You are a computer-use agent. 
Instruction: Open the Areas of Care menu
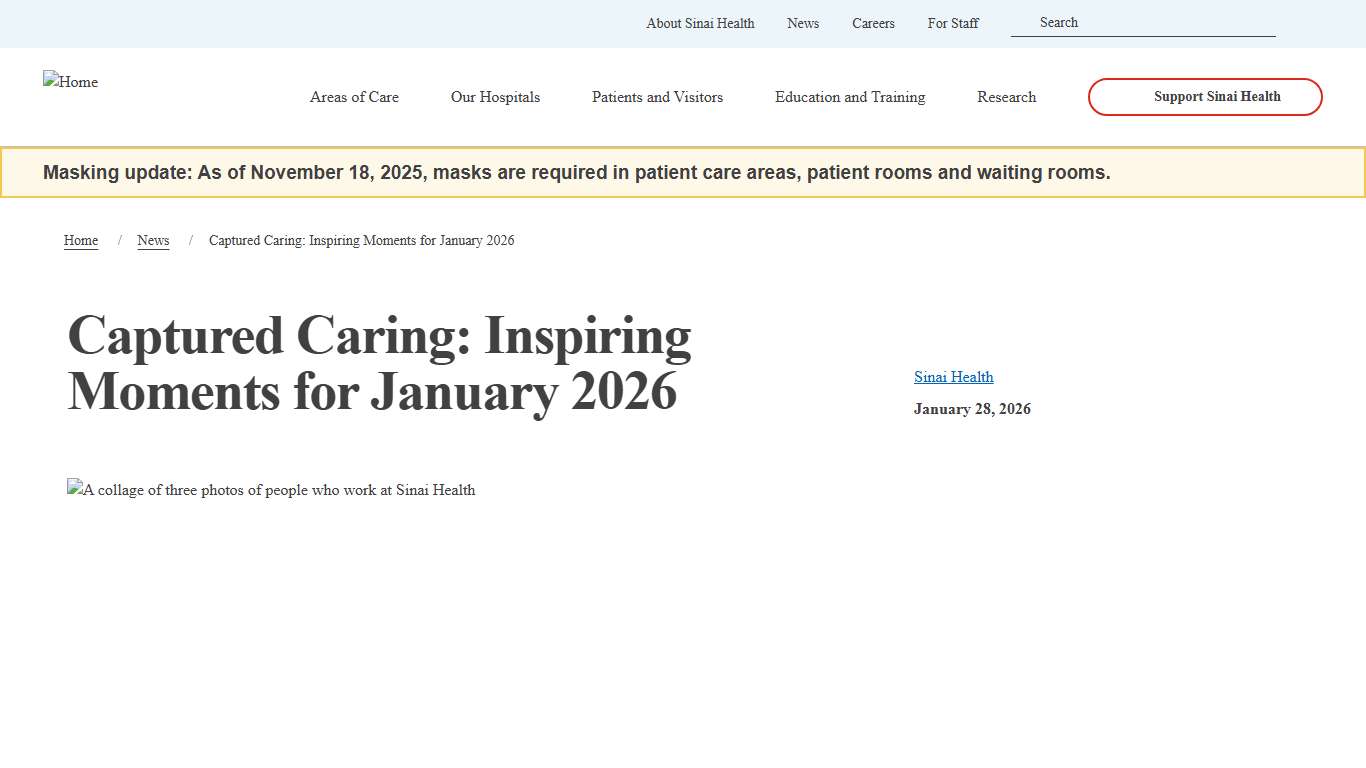click(354, 97)
